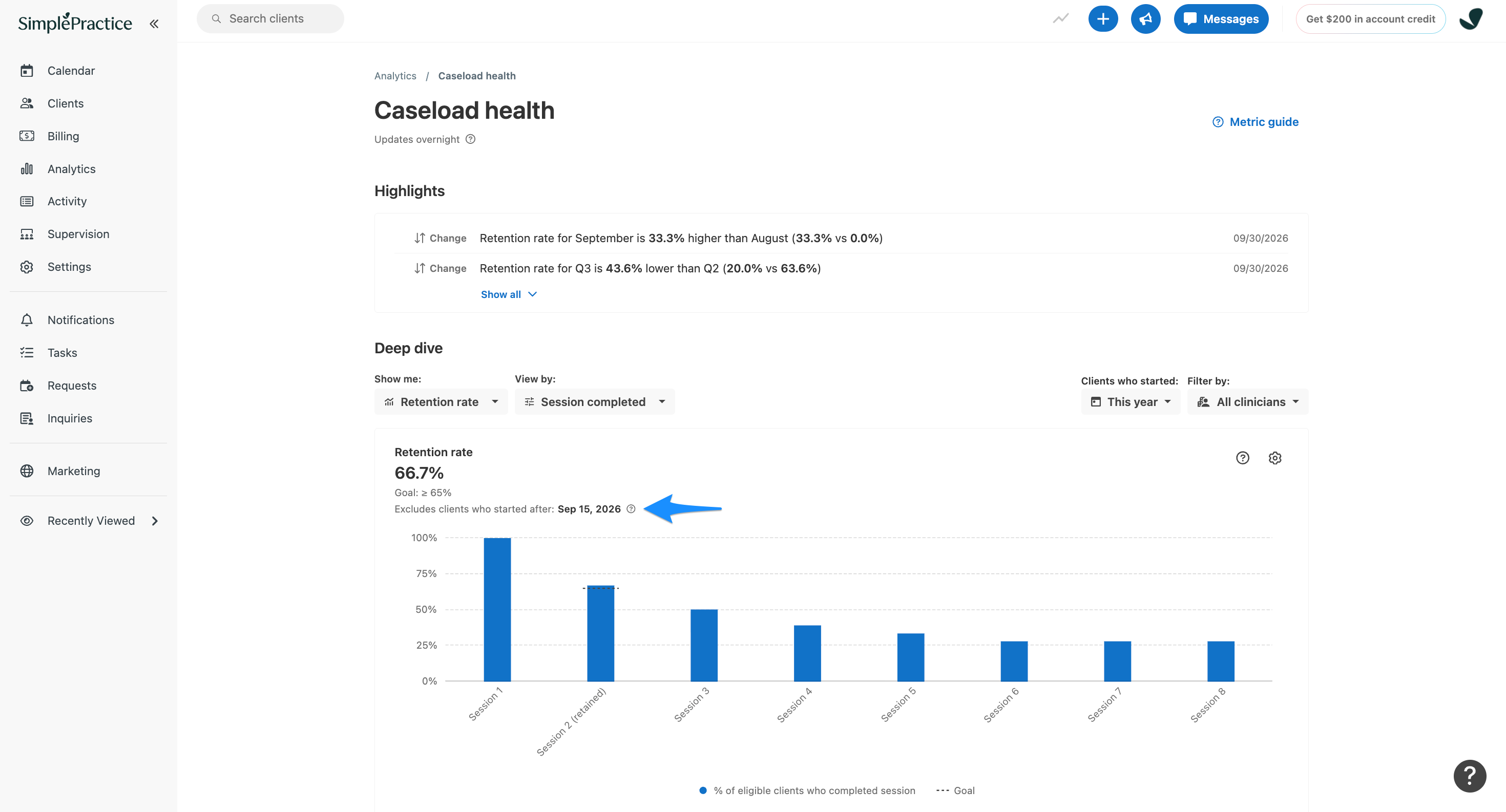The height and width of the screenshot is (812, 1506).
Task: Click the Session 2 (retained) bar
Action: (x=600, y=633)
